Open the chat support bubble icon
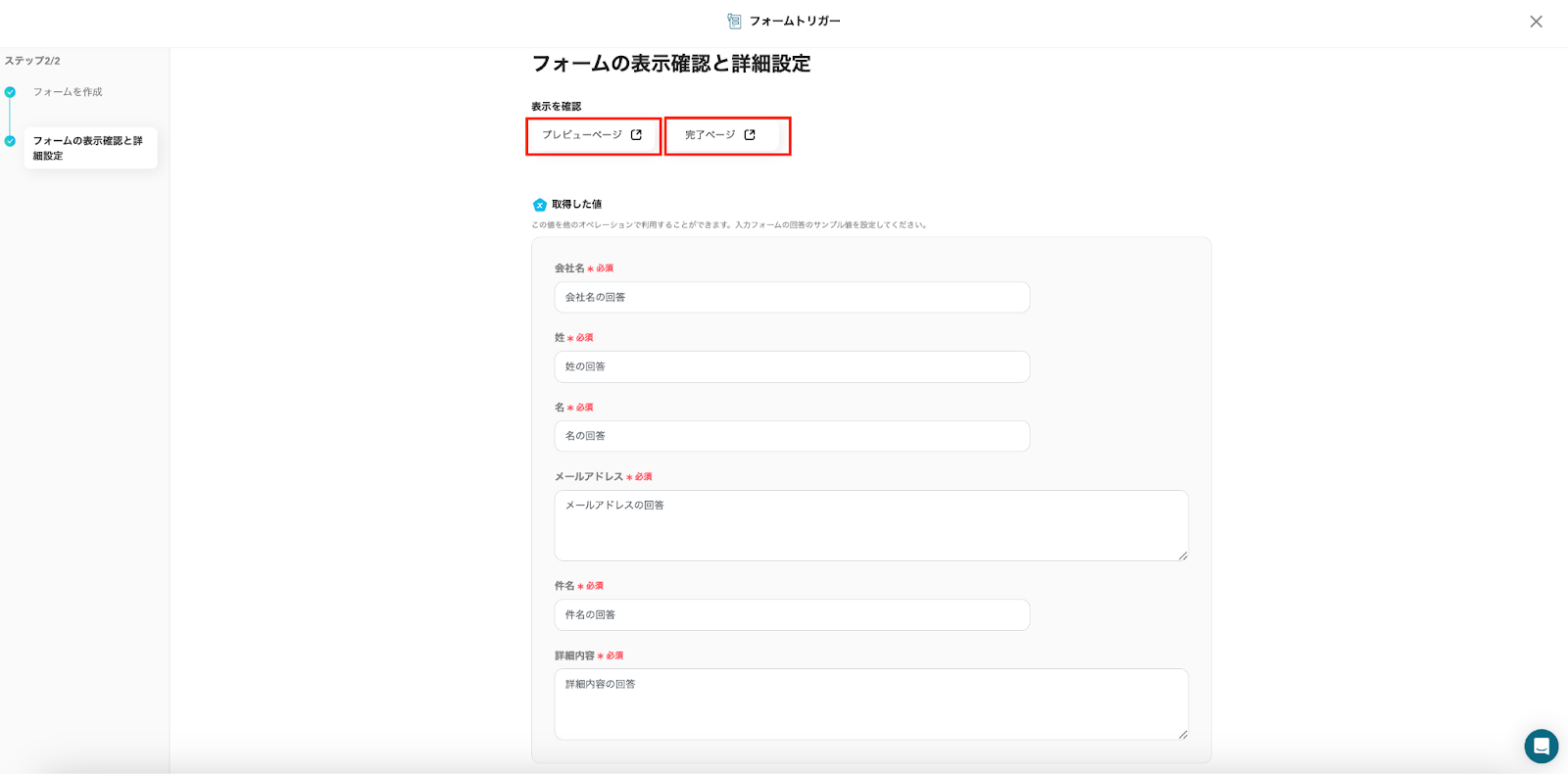The height and width of the screenshot is (774, 1568). coord(1541,747)
